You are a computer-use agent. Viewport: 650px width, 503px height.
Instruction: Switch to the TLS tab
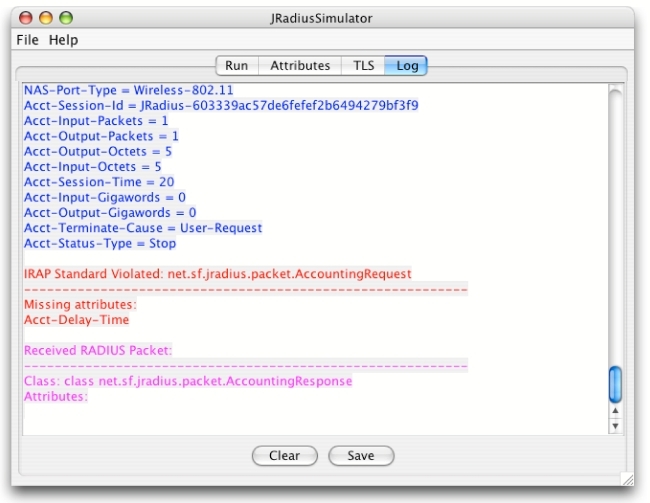[364, 66]
